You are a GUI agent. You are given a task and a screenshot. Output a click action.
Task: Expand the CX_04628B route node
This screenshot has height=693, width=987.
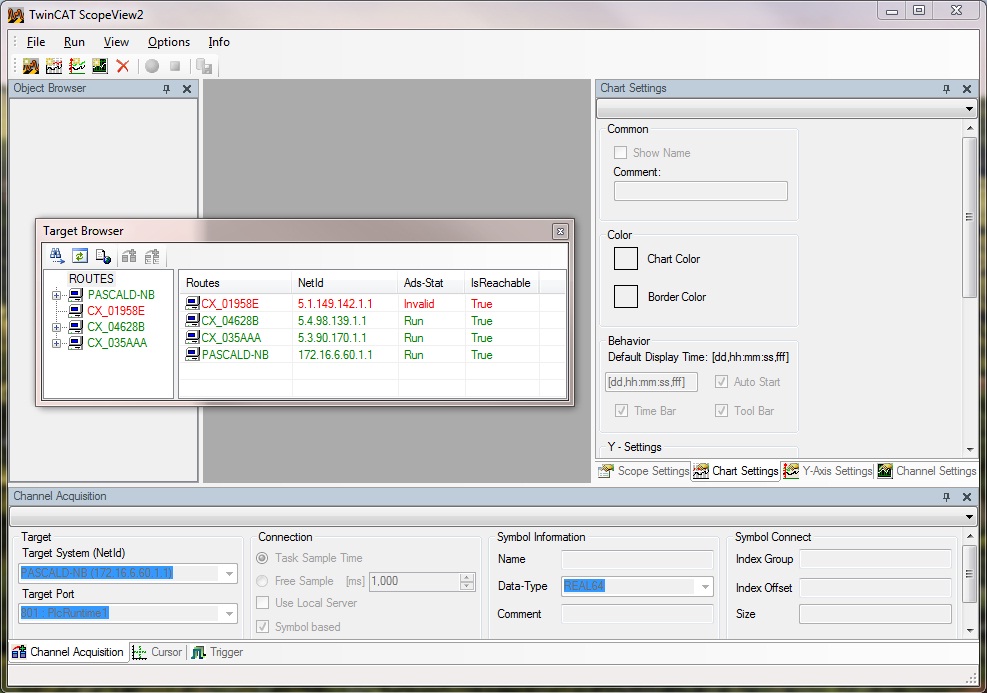click(x=57, y=327)
